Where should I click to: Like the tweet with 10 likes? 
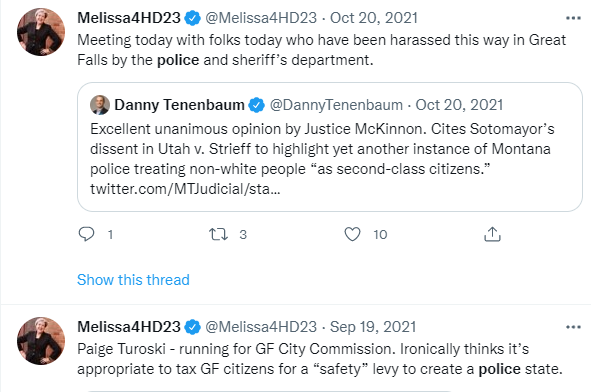352,234
